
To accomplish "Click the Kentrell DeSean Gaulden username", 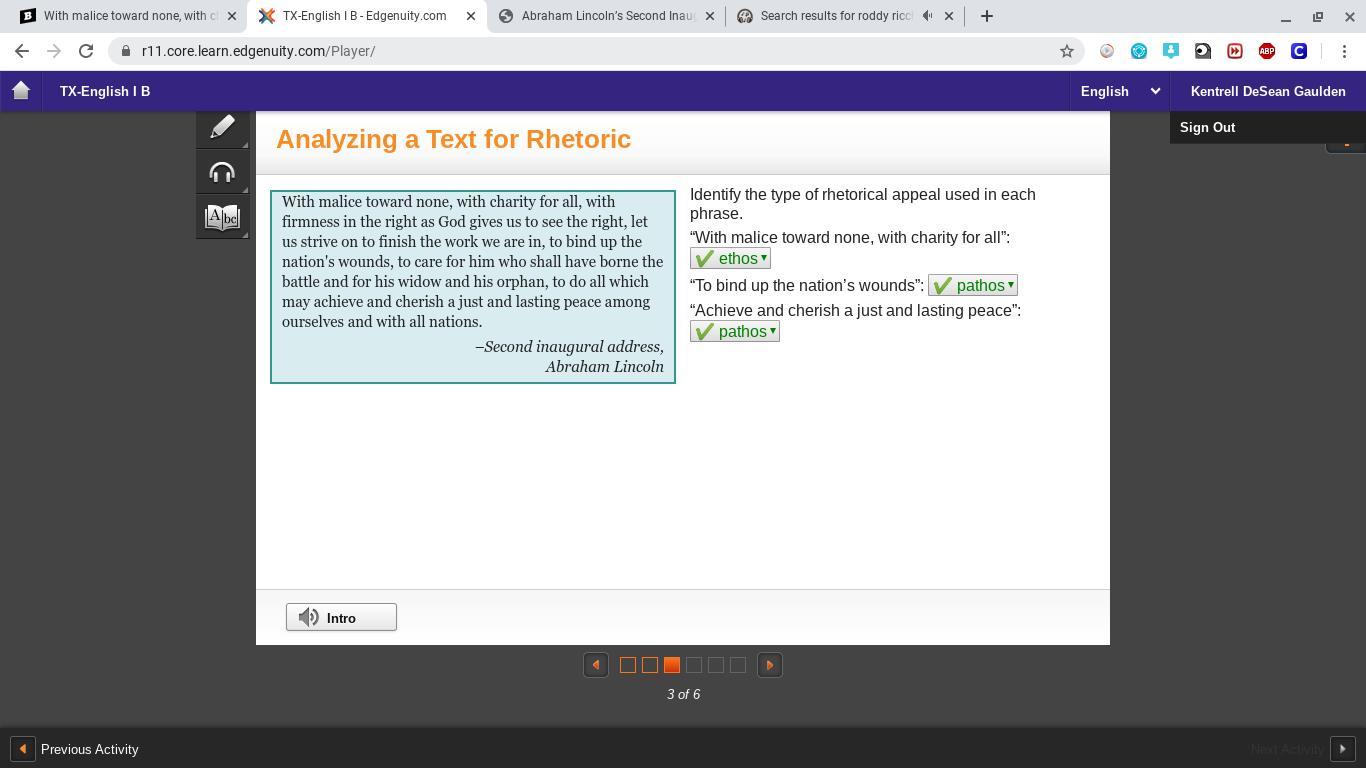I will pos(1268,91).
